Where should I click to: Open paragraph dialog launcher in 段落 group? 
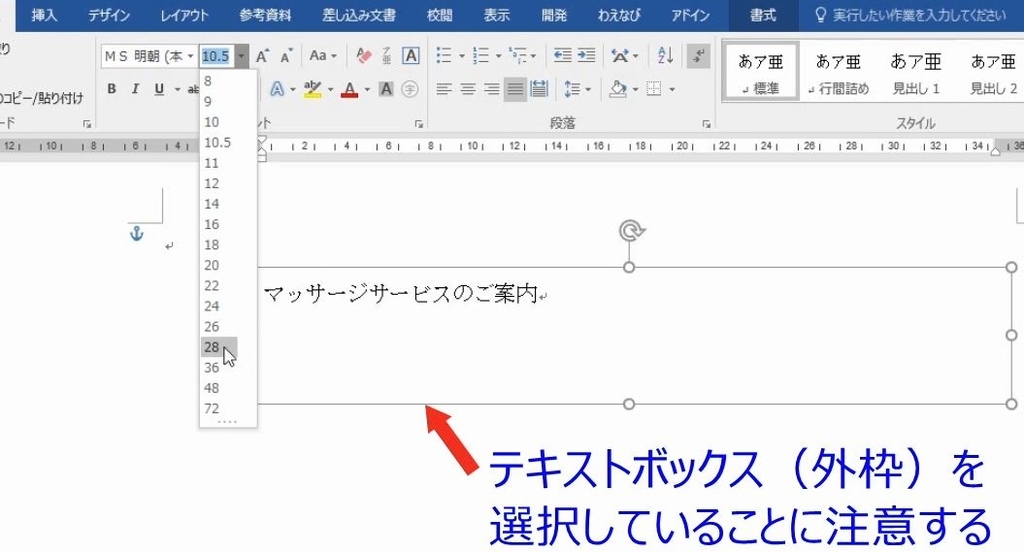pos(706,123)
